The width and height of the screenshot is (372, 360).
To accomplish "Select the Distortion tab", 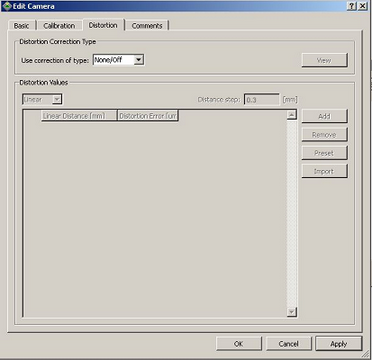I will coord(103,25).
